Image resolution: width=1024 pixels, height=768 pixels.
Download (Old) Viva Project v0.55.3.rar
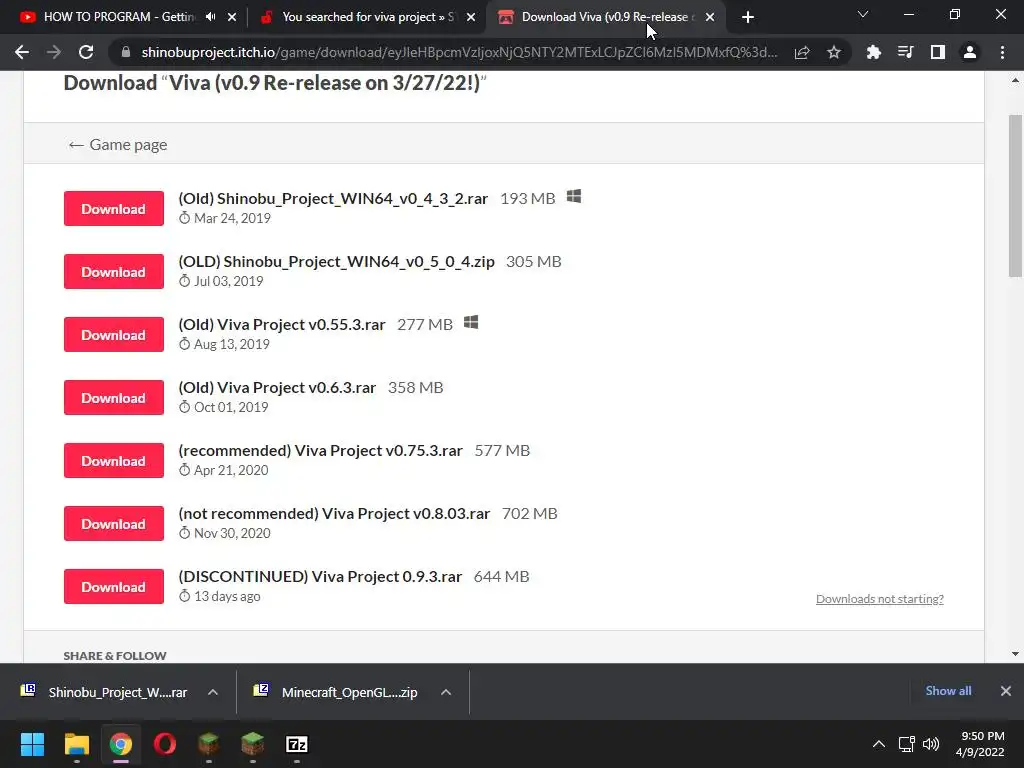(x=114, y=334)
